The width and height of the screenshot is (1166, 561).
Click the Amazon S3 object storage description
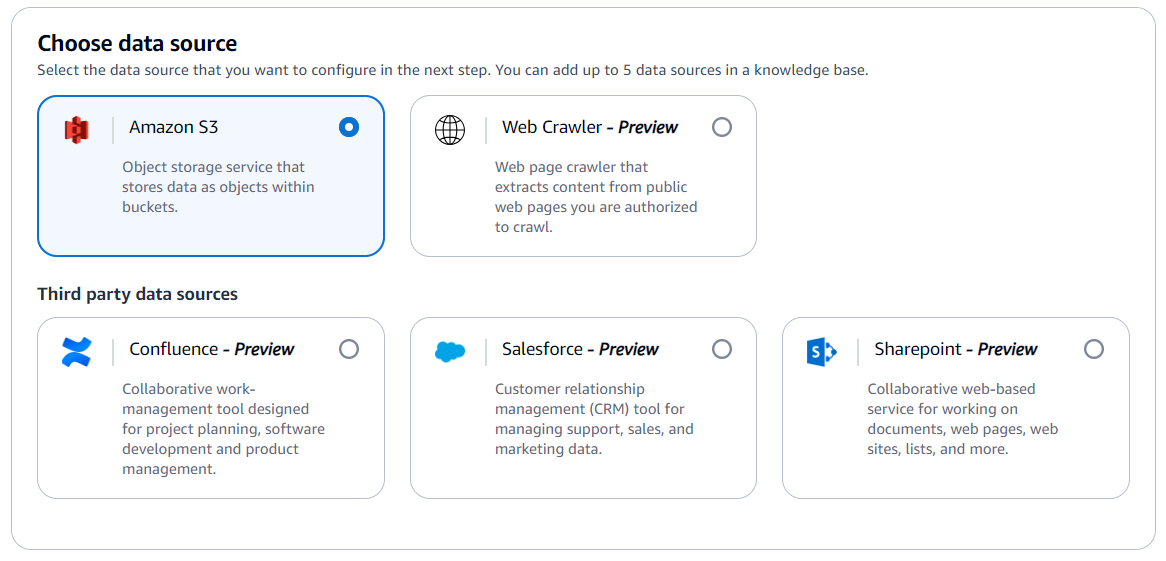click(219, 187)
